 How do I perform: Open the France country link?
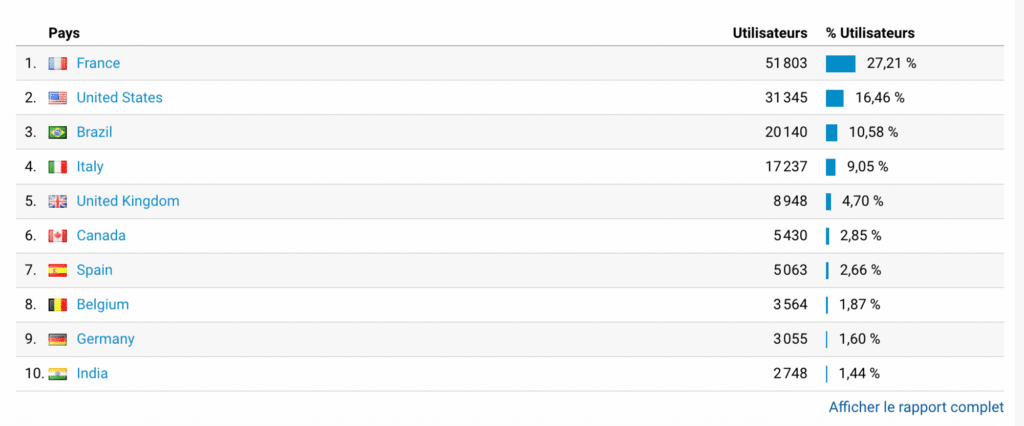click(98, 63)
